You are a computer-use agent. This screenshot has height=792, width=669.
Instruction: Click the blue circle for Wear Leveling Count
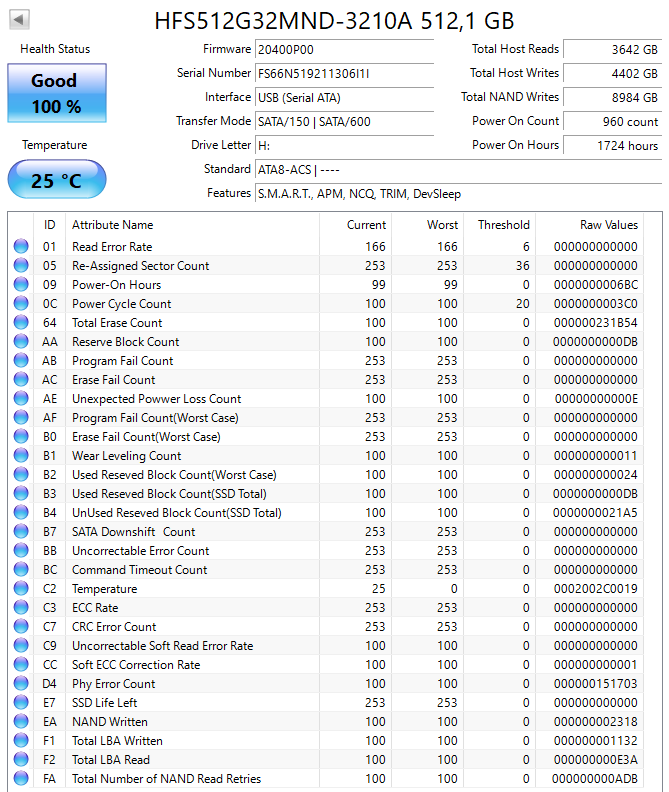(20, 456)
